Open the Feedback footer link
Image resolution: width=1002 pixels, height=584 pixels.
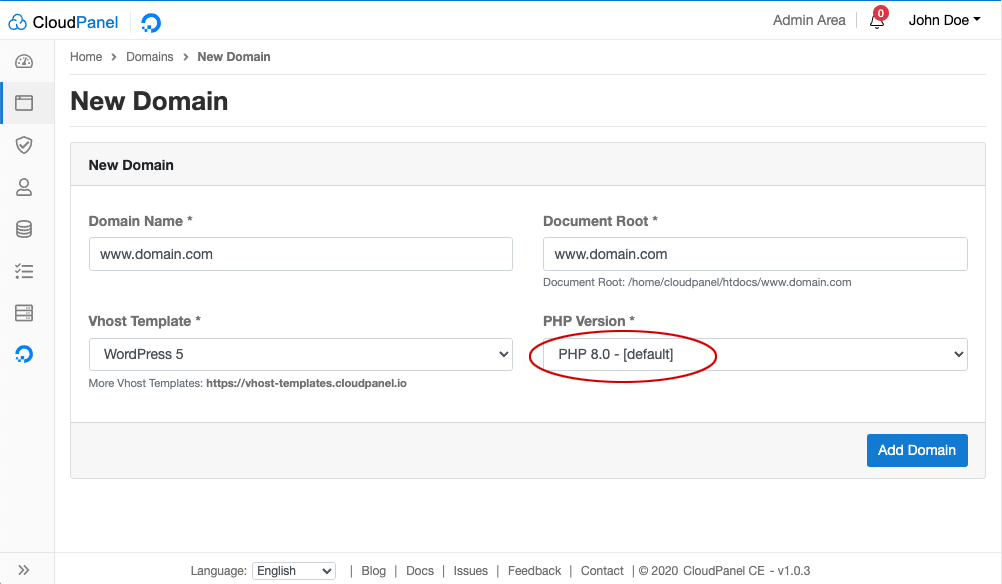[x=534, y=571]
